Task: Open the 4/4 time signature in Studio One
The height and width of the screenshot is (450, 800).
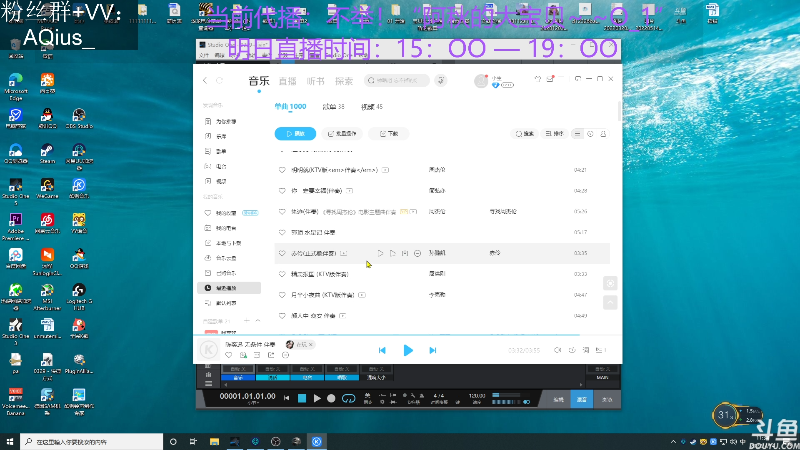Action: tap(439, 395)
